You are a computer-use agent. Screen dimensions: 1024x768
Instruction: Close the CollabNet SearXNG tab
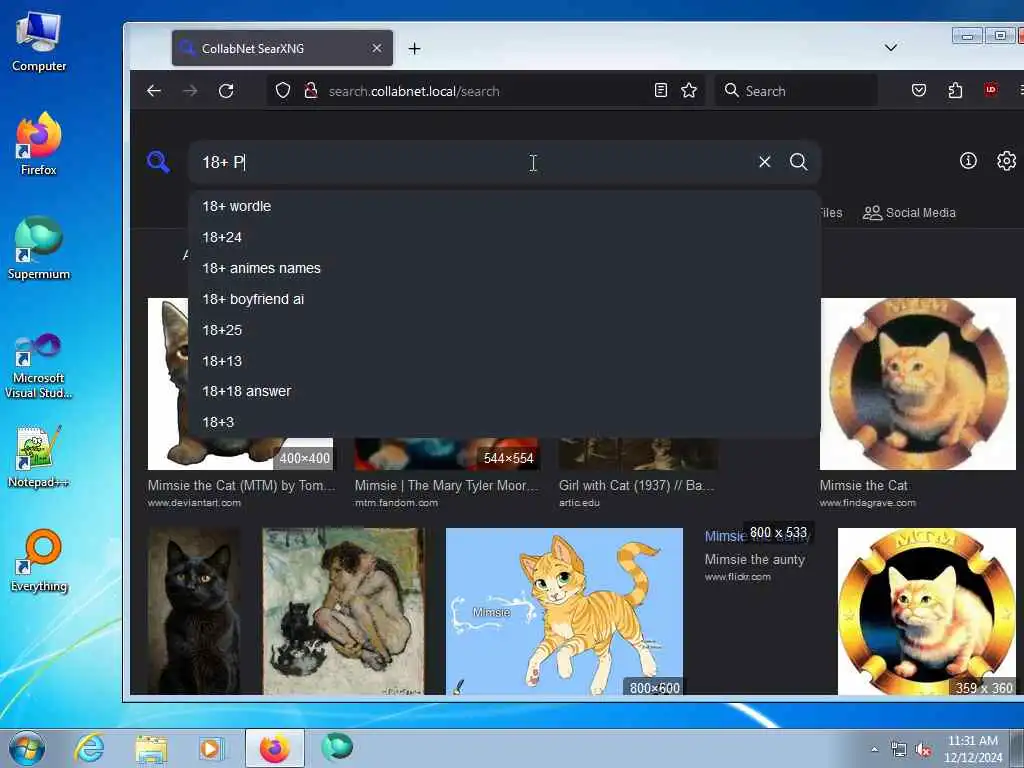(377, 48)
